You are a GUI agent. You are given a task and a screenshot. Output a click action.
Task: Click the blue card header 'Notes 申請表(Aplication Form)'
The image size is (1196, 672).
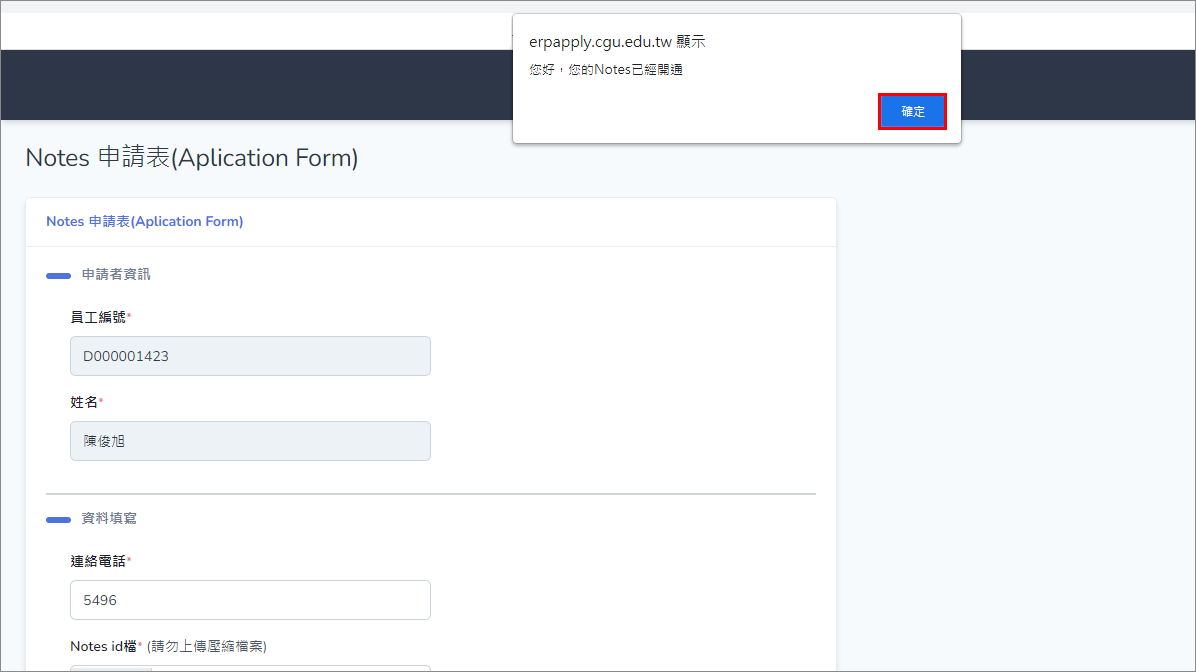145,221
